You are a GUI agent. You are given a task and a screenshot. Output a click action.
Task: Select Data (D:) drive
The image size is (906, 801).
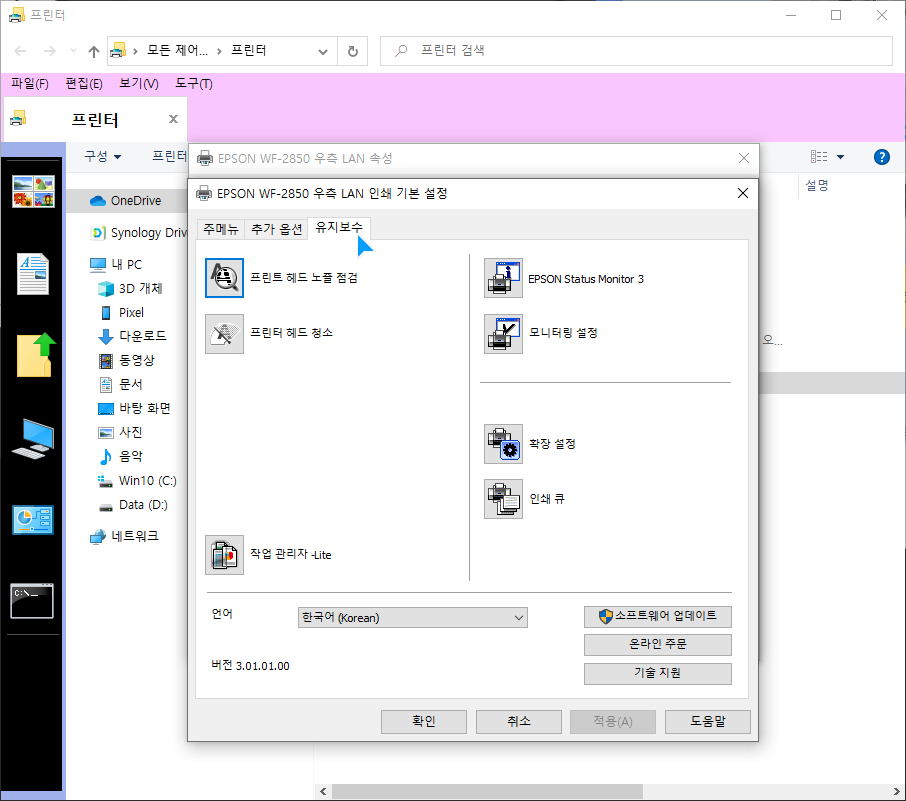coord(133,505)
